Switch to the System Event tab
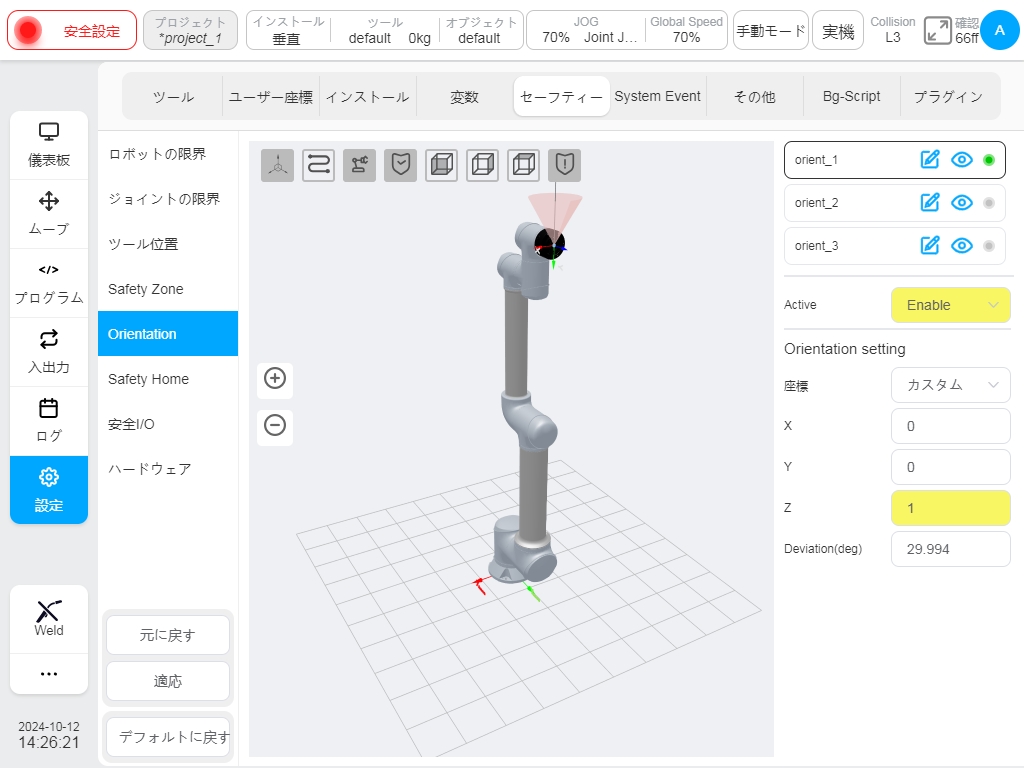This screenshot has height=768, width=1024. (658, 97)
